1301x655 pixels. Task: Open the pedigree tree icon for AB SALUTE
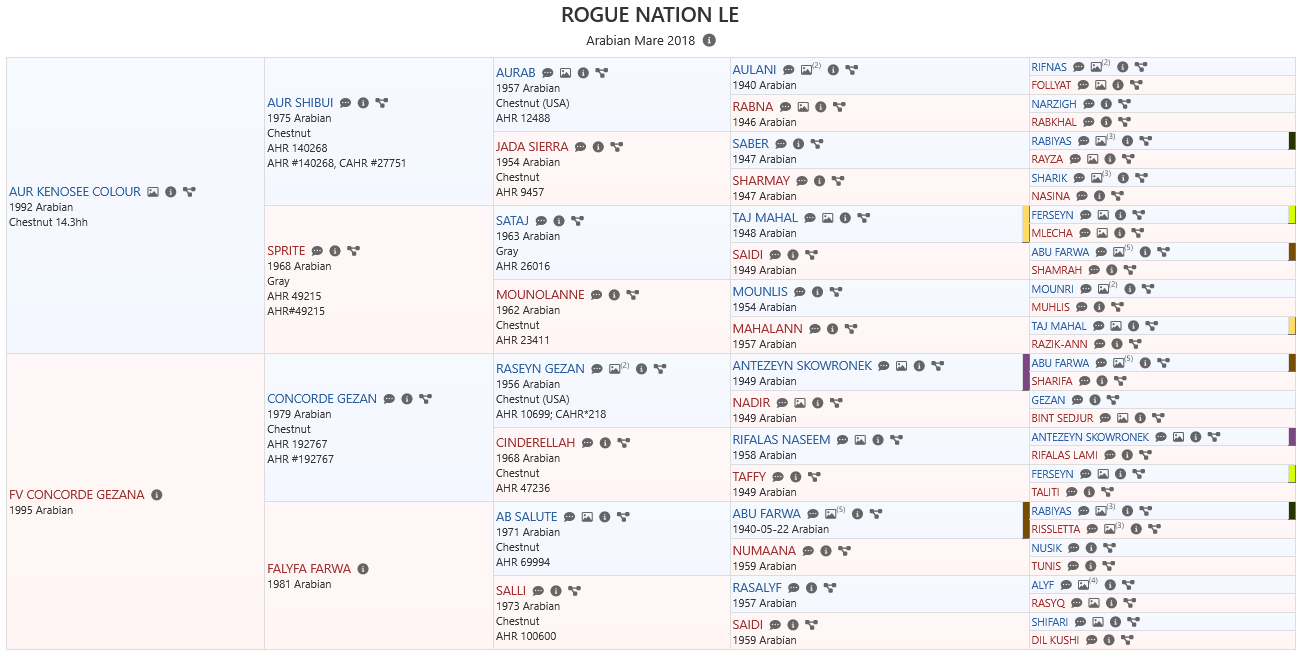623,517
